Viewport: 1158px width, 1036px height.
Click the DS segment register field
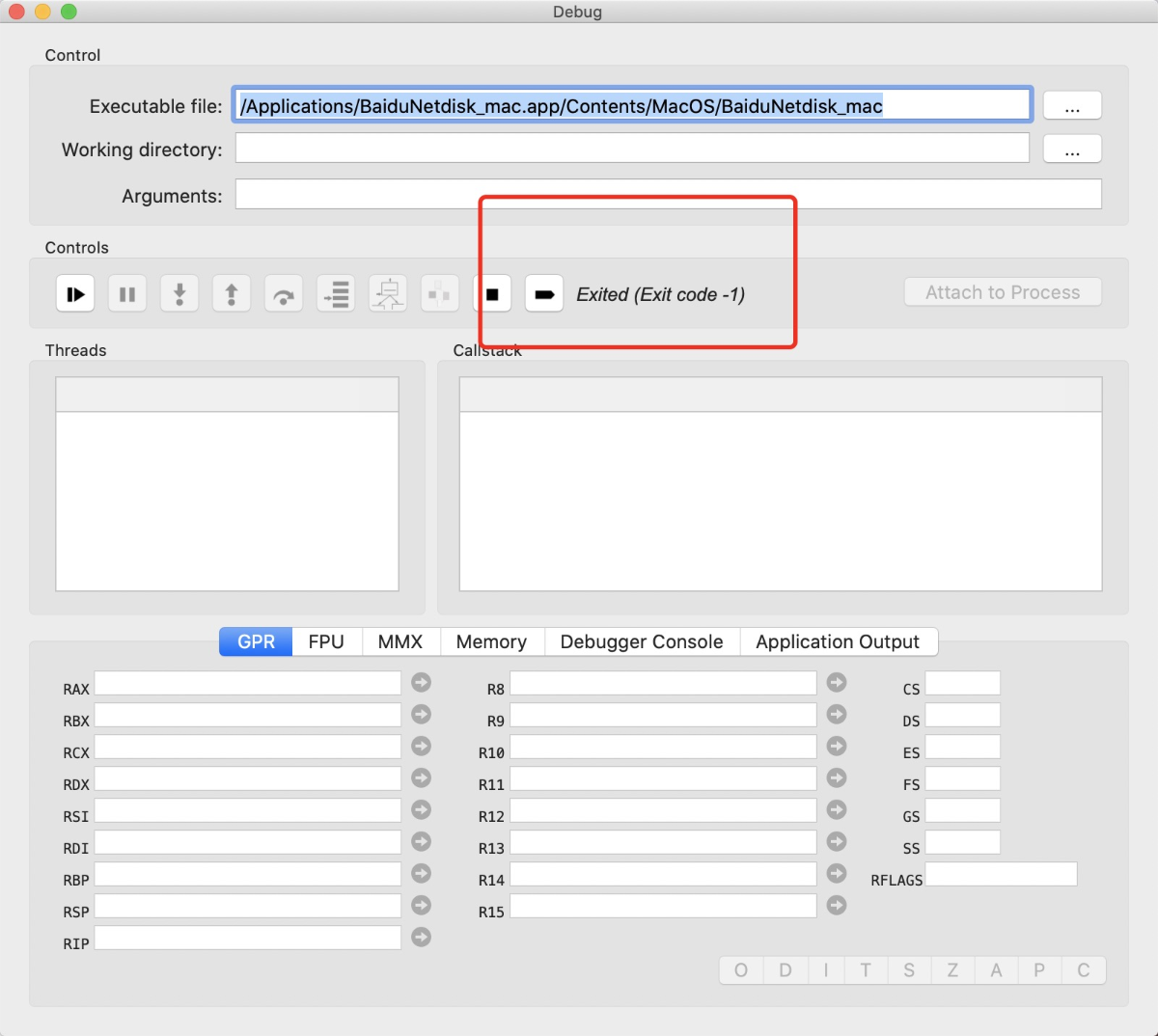tap(963, 715)
